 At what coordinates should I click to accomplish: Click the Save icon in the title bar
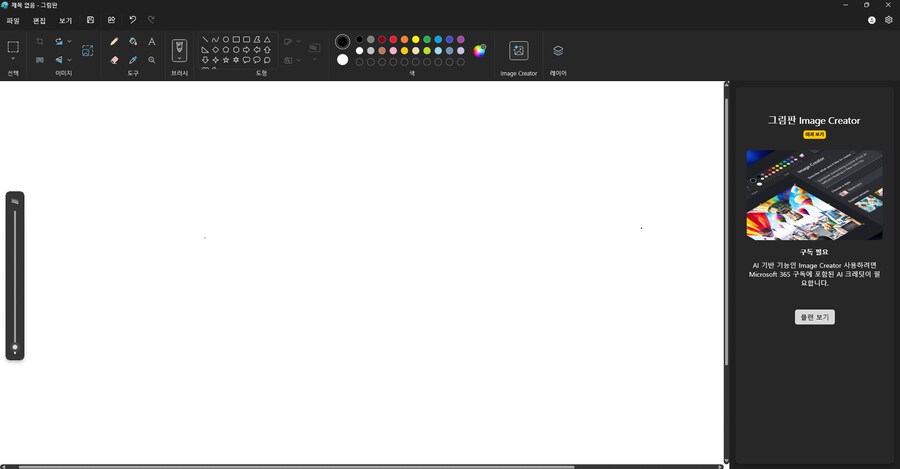pos(91,20)
